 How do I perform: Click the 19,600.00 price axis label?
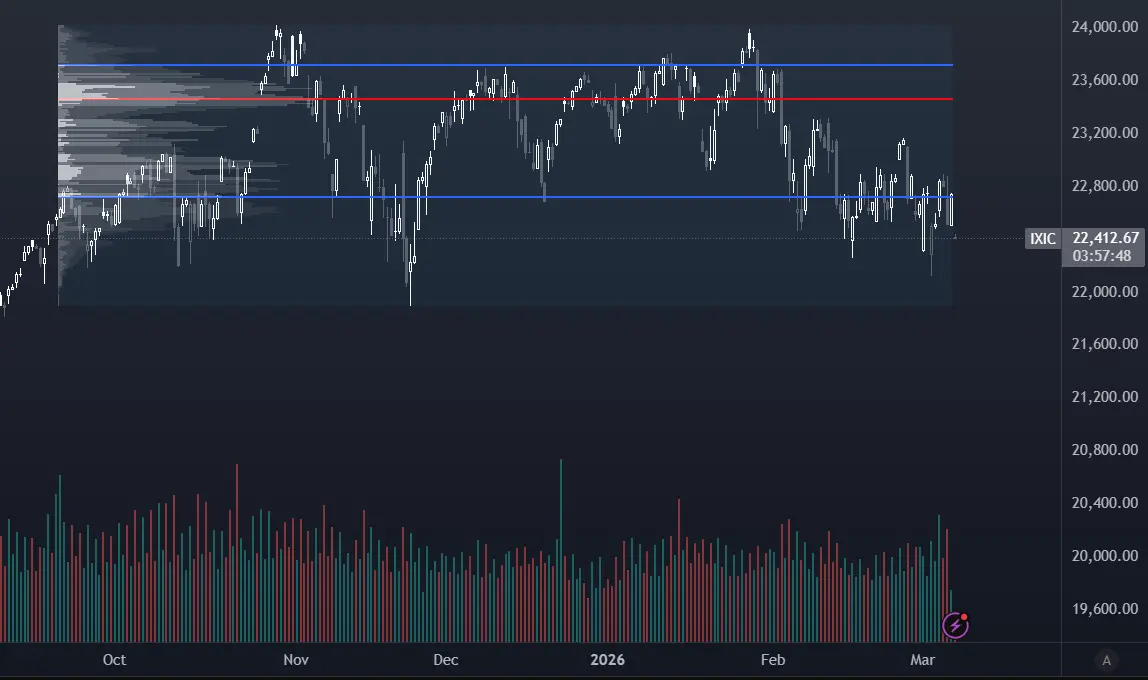tap(1105, 609)
